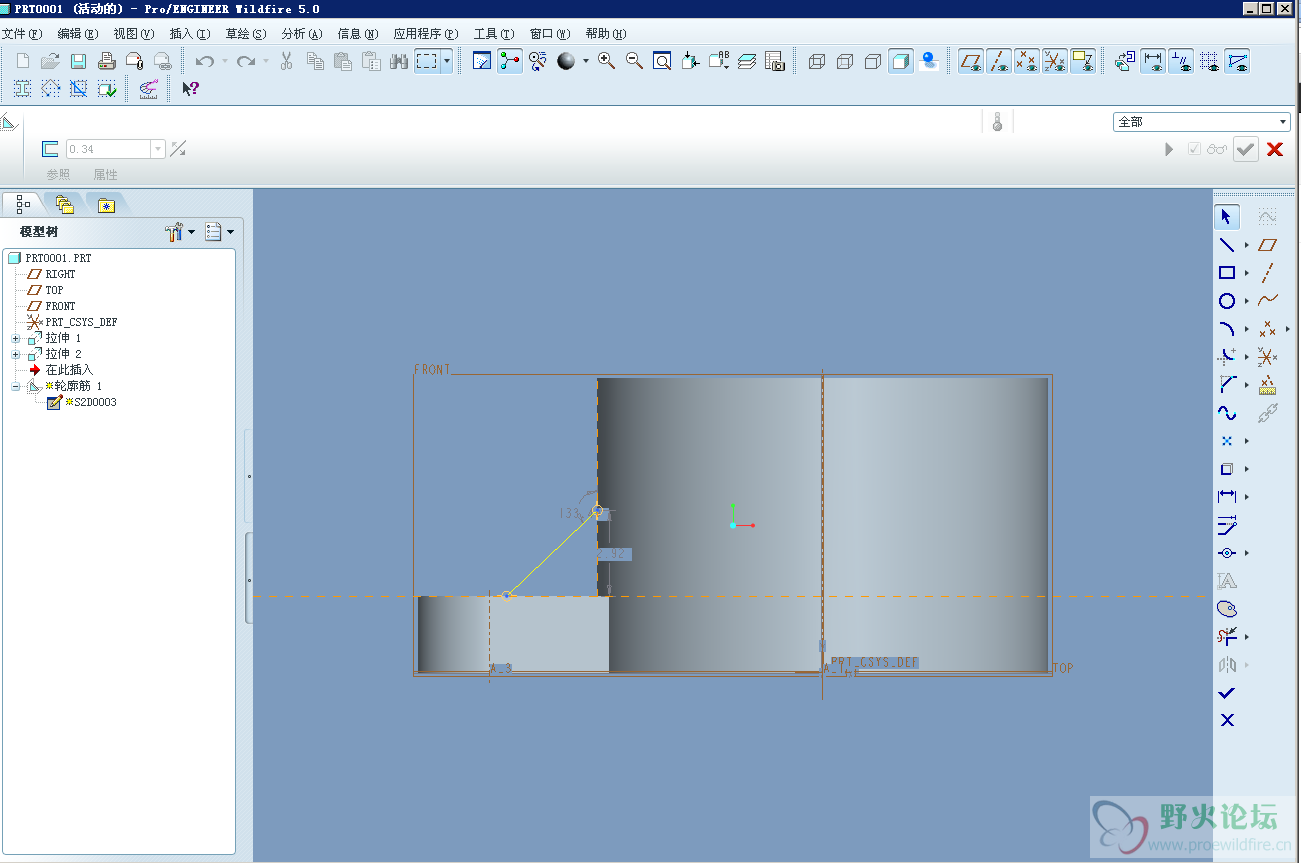
Task: Open the 属性 panel tab
Action: click(x=105, y=174)
